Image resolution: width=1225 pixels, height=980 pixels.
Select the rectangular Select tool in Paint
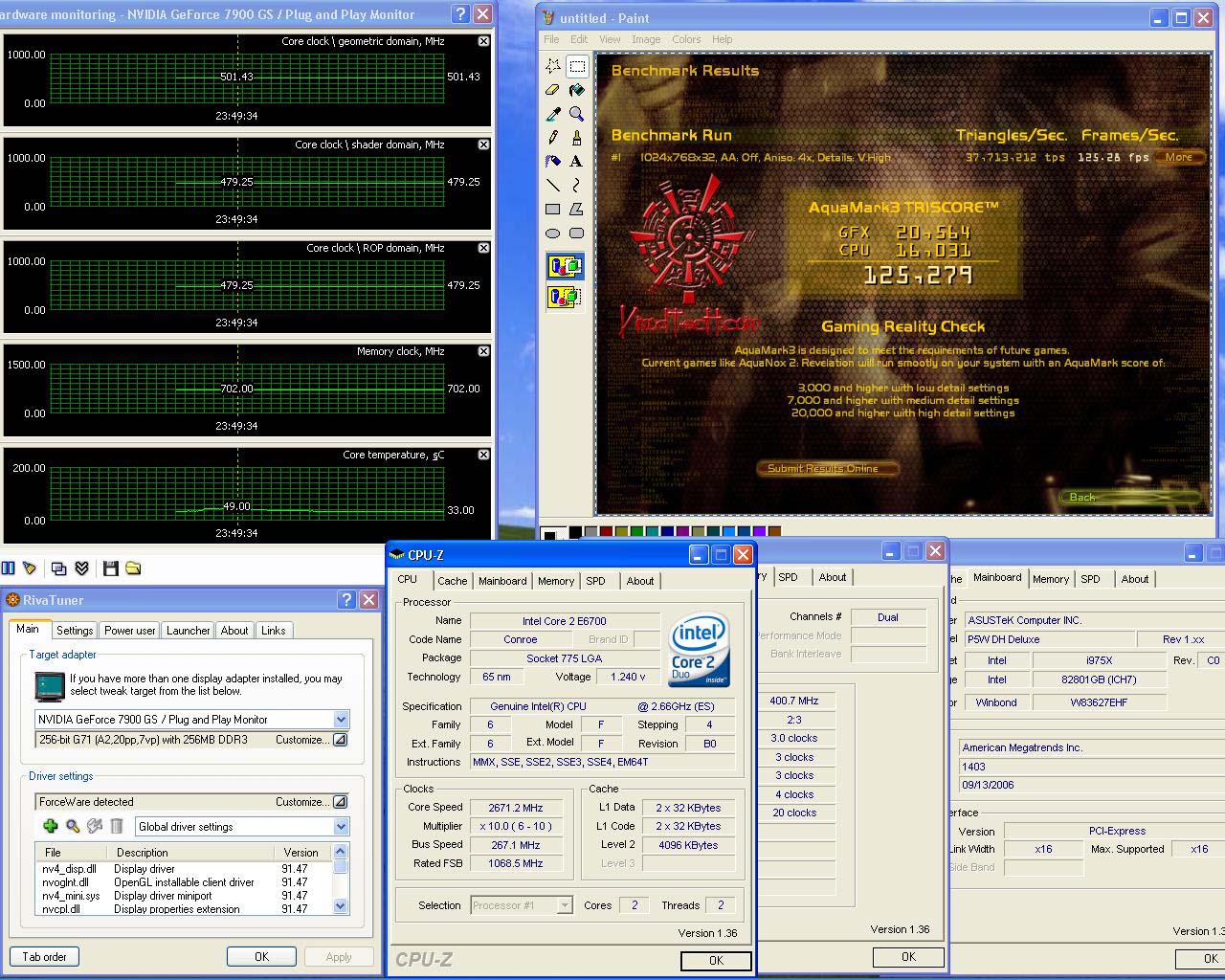577,66
